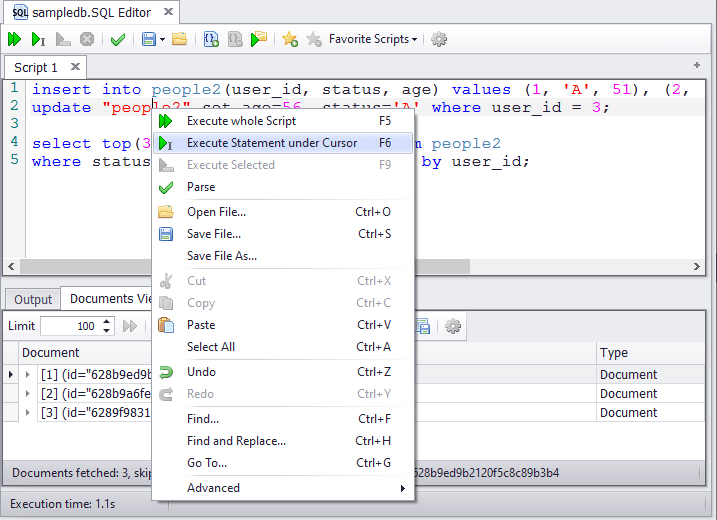Screen dimensions: 717x520
Task: Click the Open file folder toolbar icon
Action: pos(180,39)
